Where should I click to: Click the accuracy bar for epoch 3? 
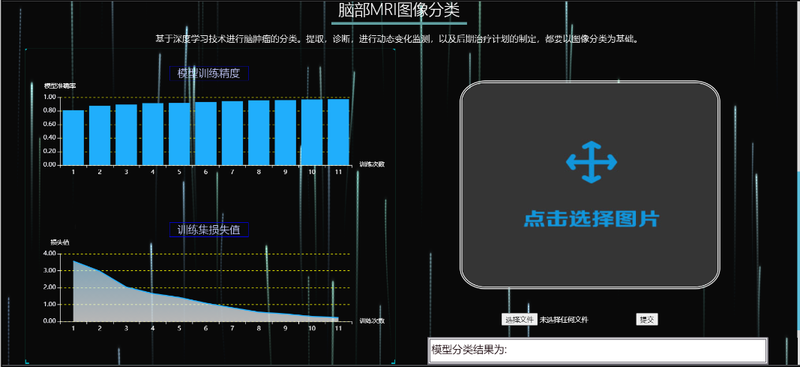point(126,134)
